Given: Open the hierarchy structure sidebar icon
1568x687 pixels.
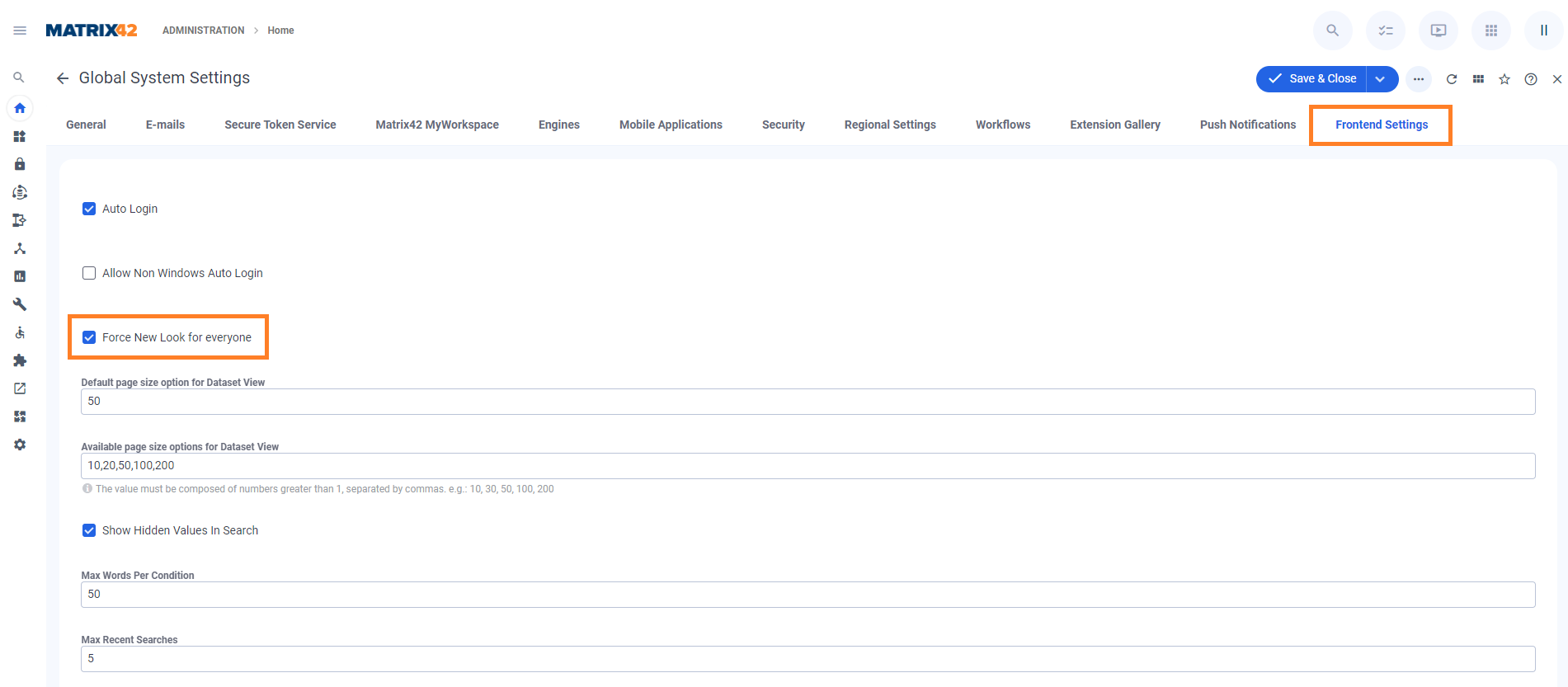Looking at the screenshot, I should 20,248.
